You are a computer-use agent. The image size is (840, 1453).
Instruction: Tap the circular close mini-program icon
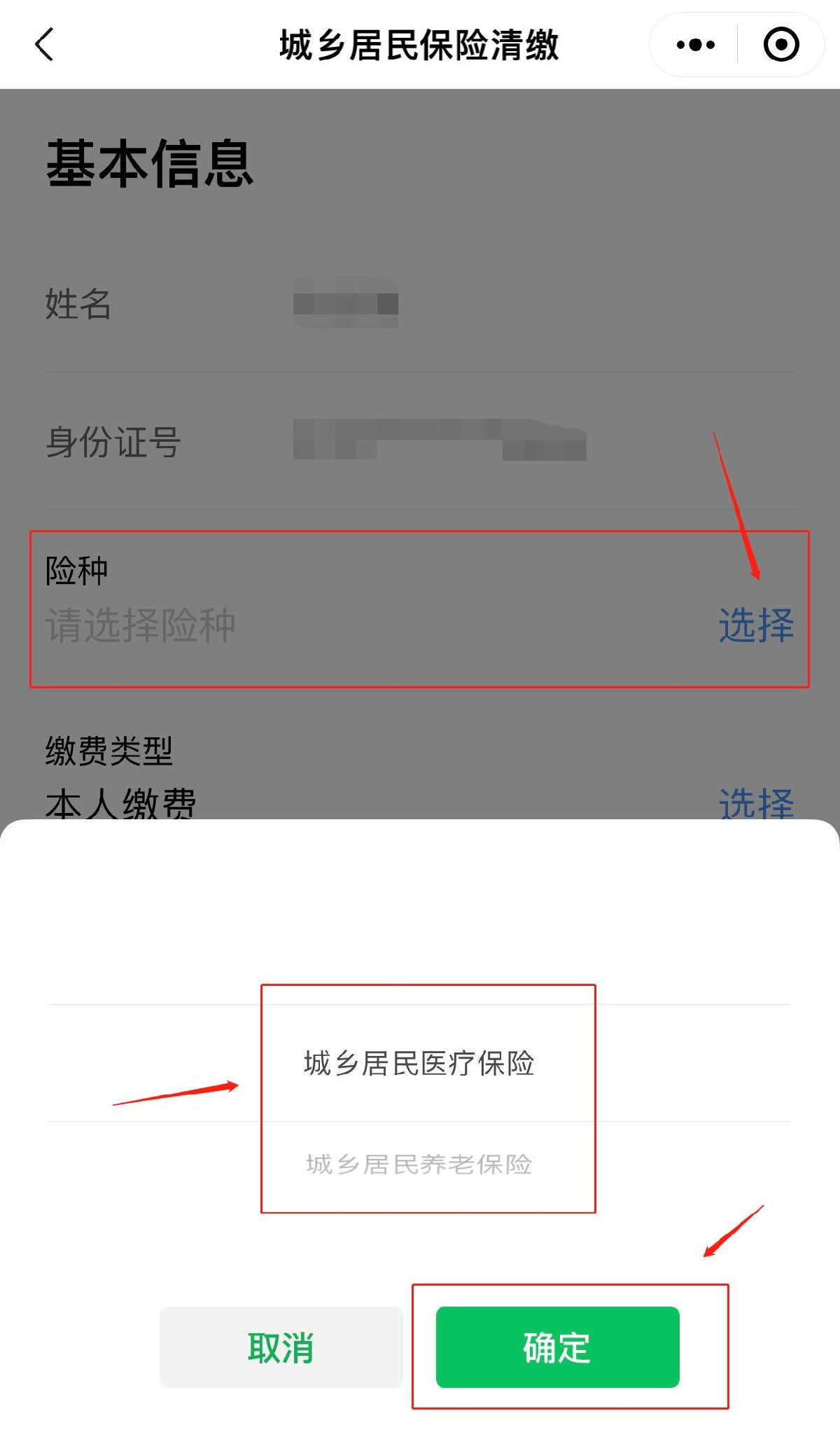(781, 45)
